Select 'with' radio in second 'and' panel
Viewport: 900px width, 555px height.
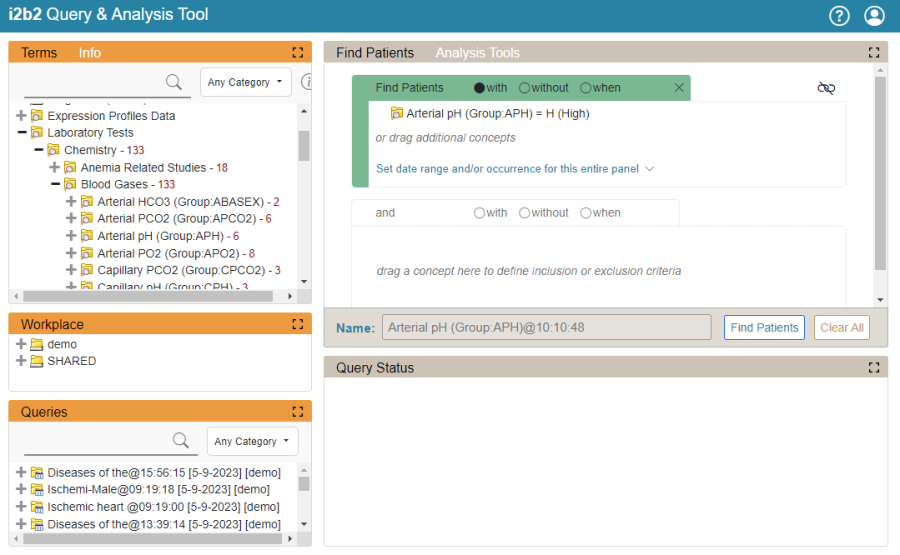click(x=479, y=213)
